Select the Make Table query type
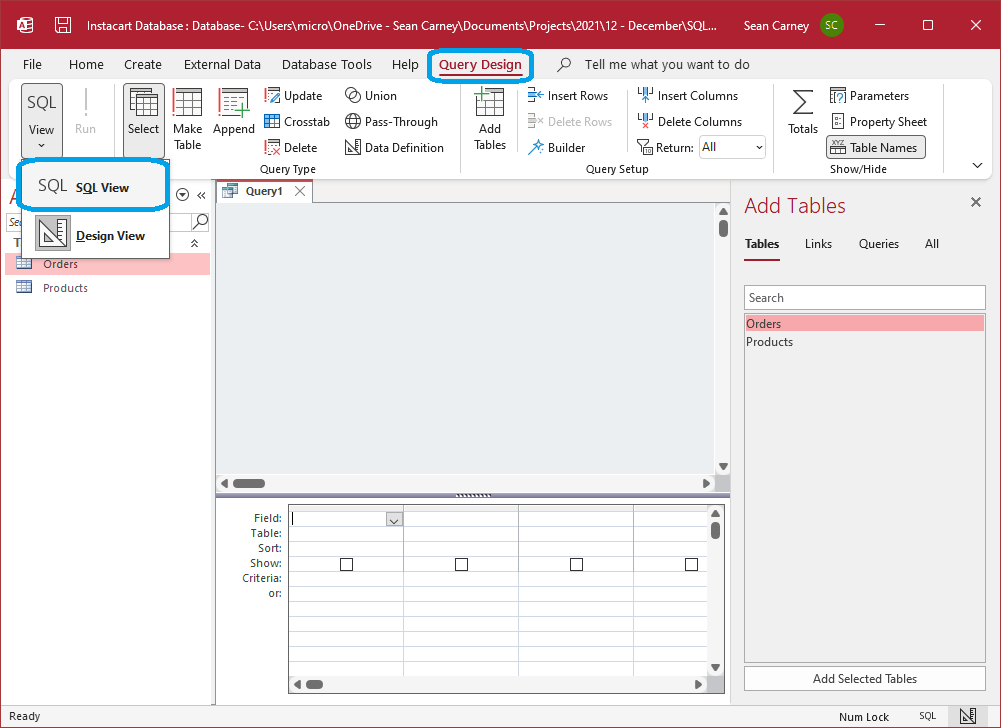 [x=187, y=118]
